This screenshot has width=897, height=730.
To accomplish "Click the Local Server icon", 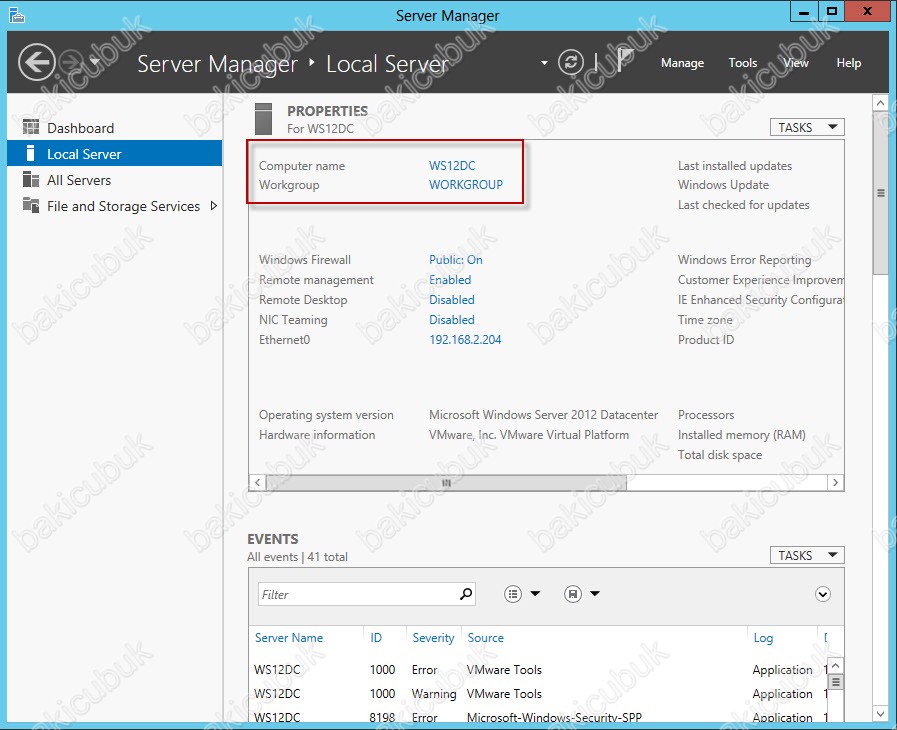I will tap(30, 153).
